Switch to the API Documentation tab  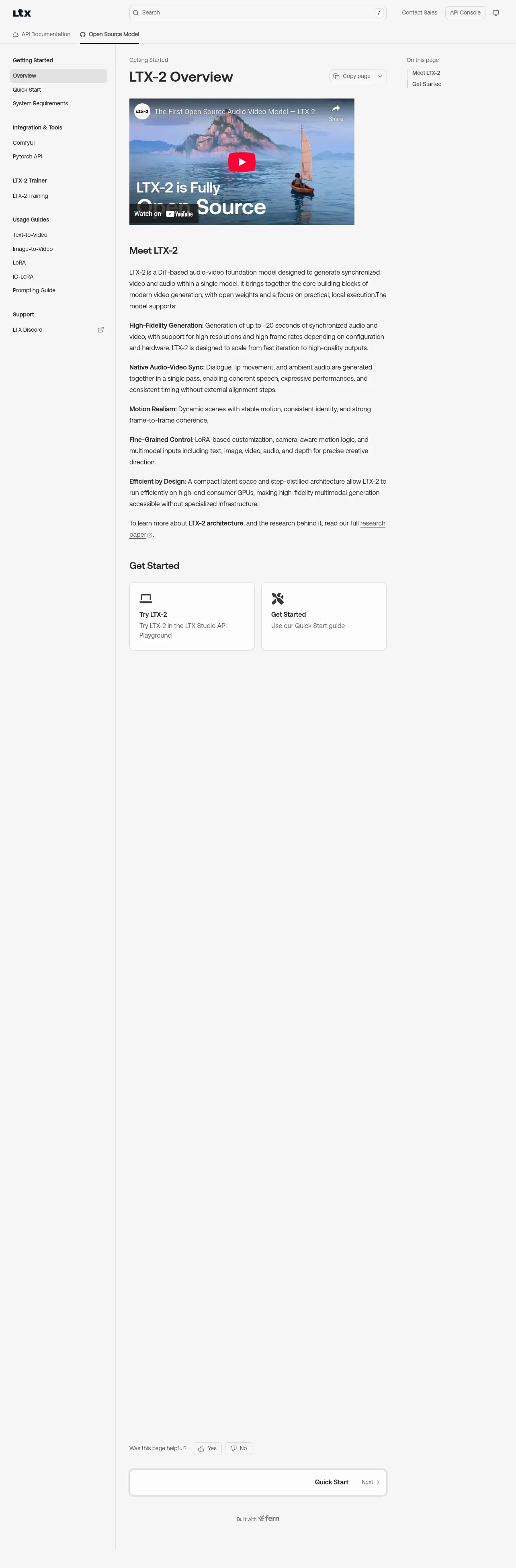point(41,35)
